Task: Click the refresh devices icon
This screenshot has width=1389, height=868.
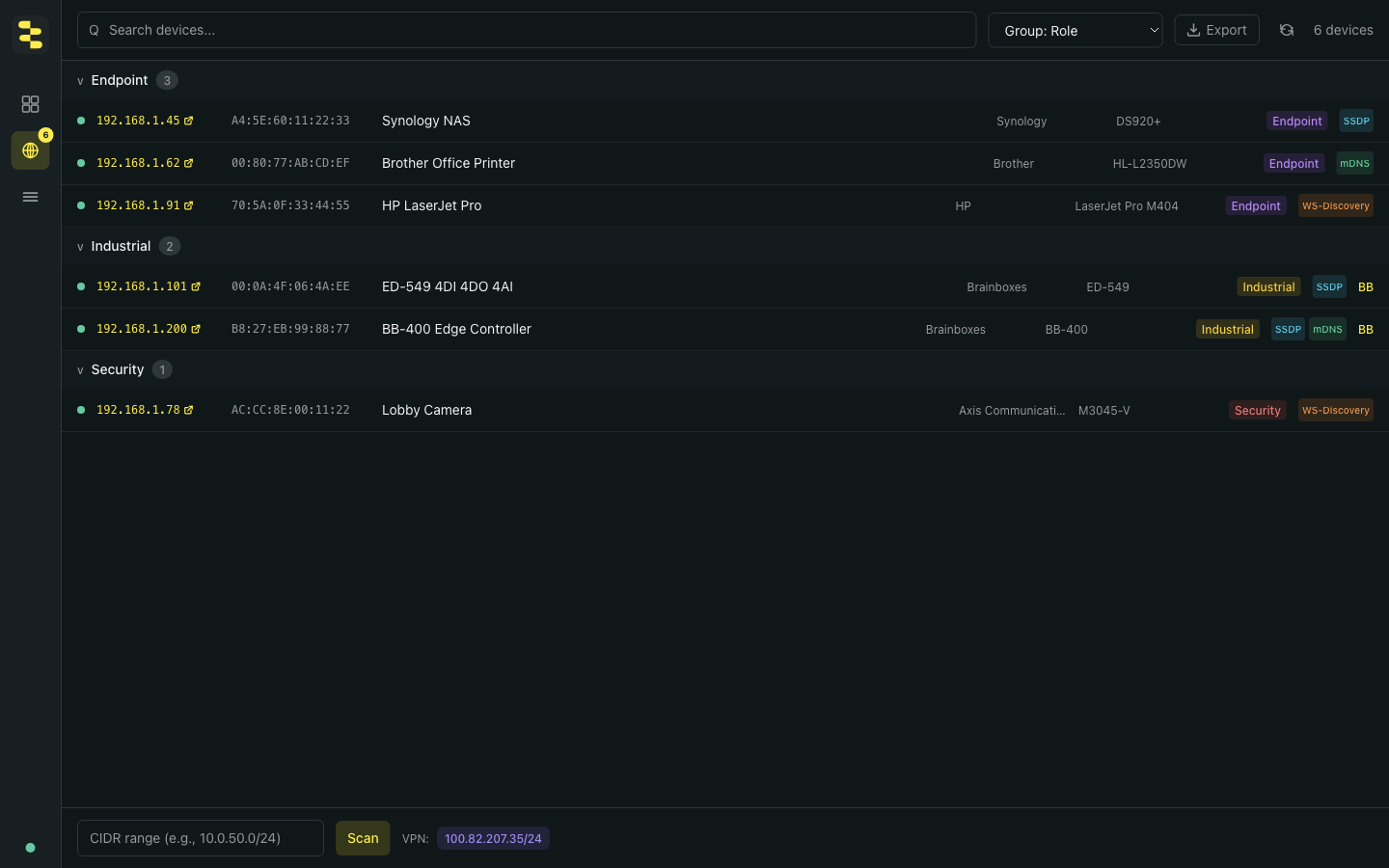Action: coord(1287,30)
